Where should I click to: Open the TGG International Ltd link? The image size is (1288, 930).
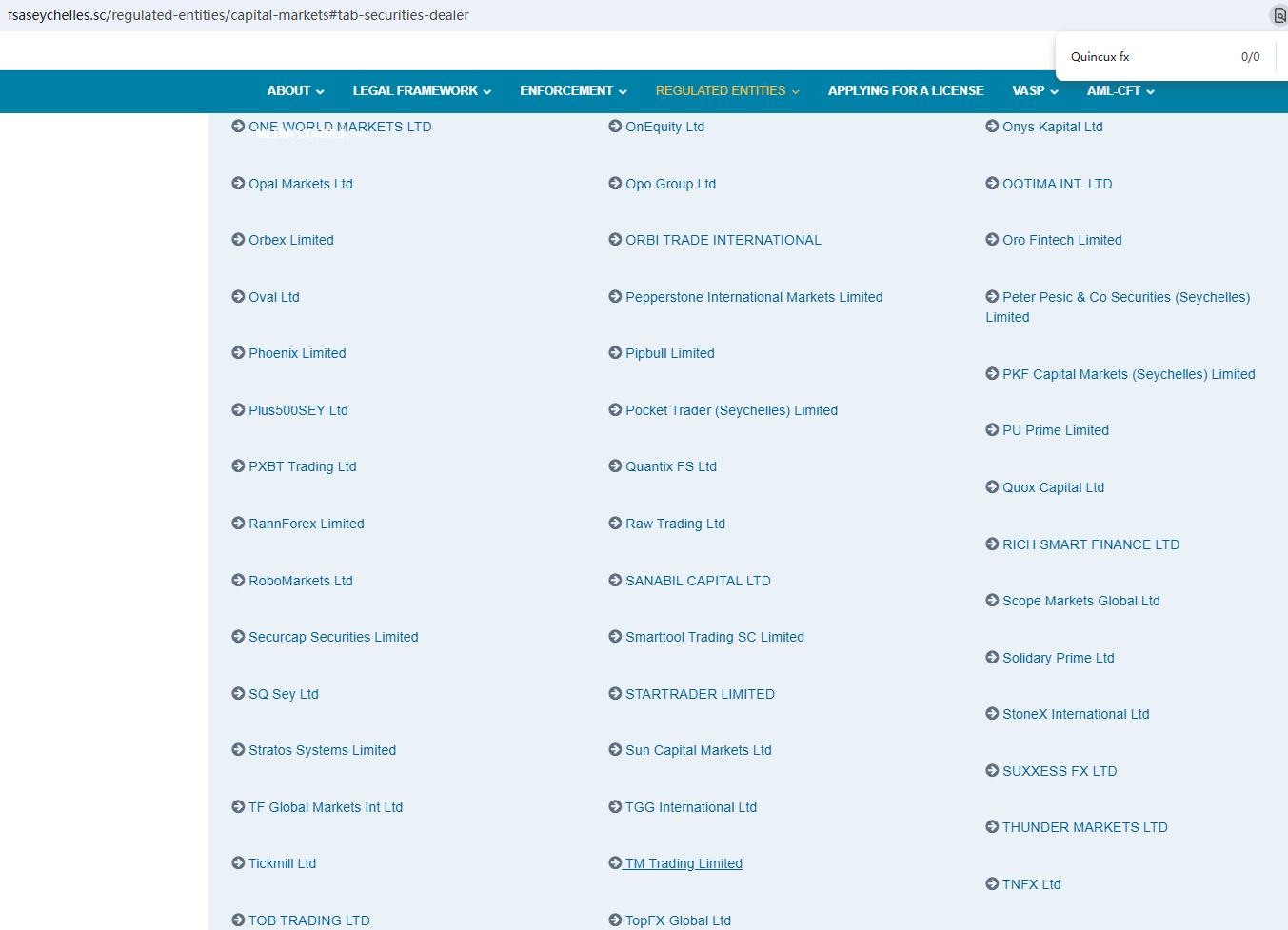click(x=690, y=807)
